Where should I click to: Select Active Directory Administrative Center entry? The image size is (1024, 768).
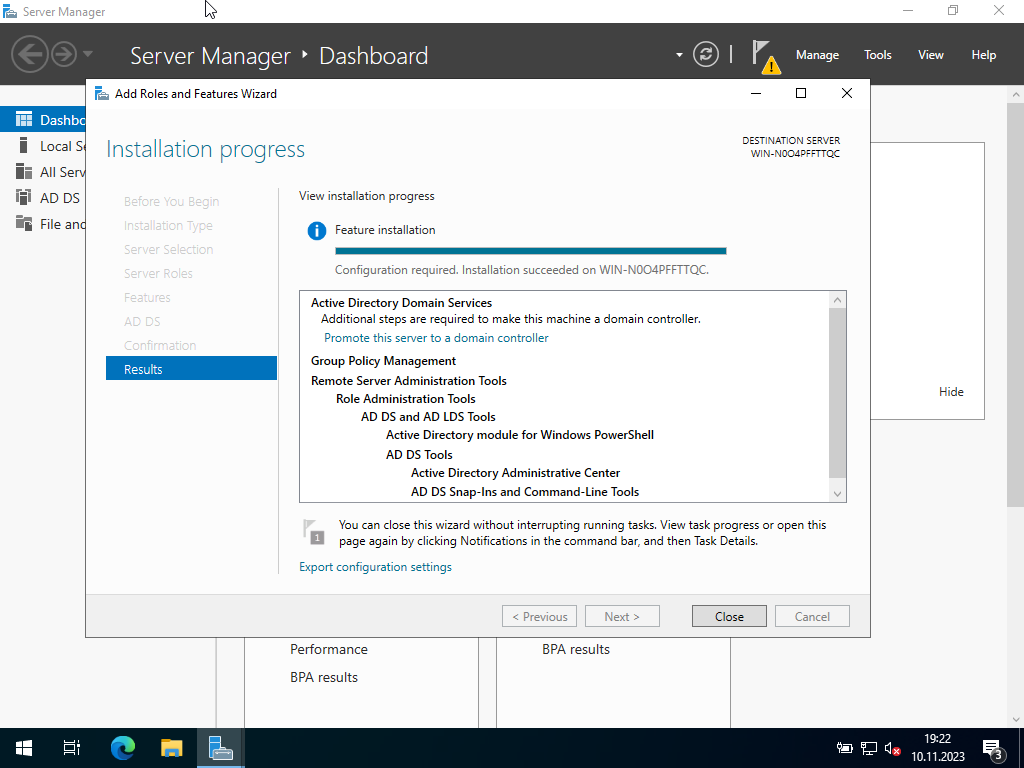click(x=515, y=473)
